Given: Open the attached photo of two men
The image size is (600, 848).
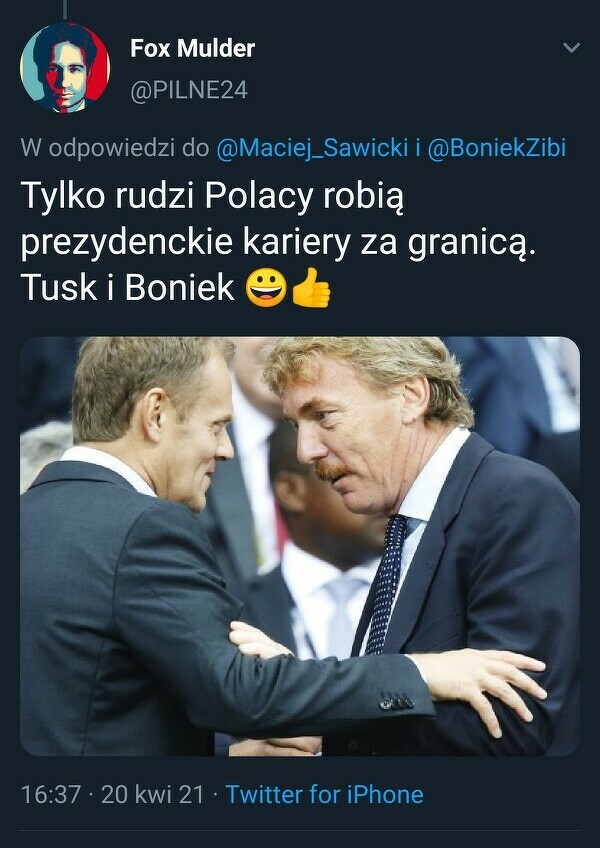Looking at the screenshot, I should click(300, 546).
